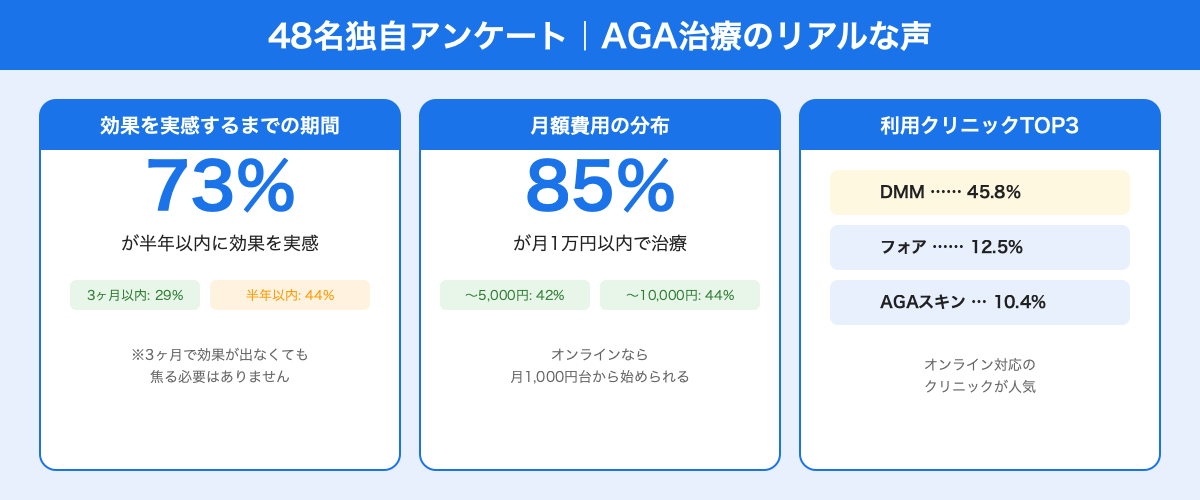Screen dimensions: 1200x500
Task: Click the 月1,000円台から始められる text line
Action: pyautogui.click(x=600, y=377)
